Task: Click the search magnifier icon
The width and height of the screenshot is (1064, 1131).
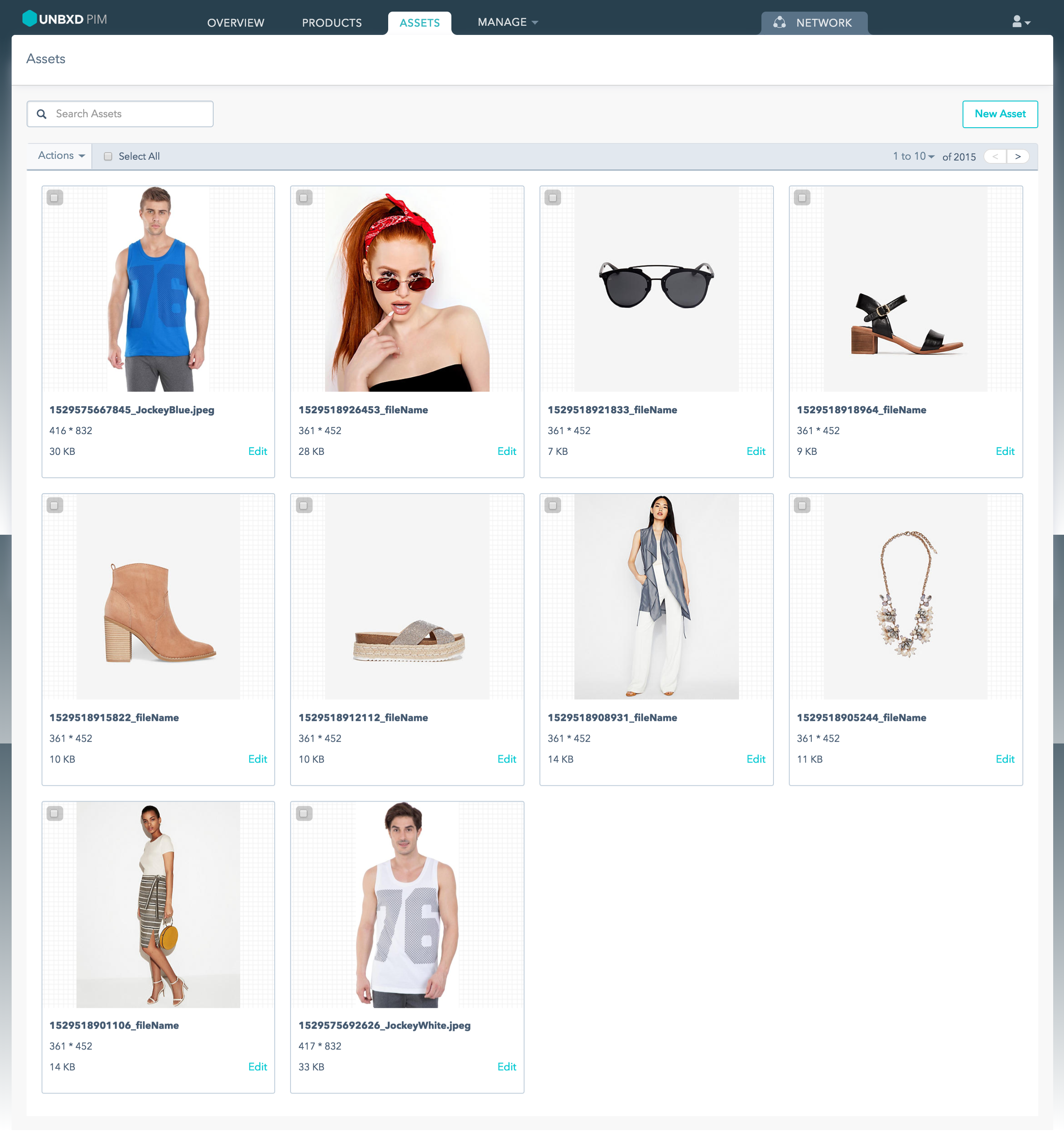Action: [42, 114]
